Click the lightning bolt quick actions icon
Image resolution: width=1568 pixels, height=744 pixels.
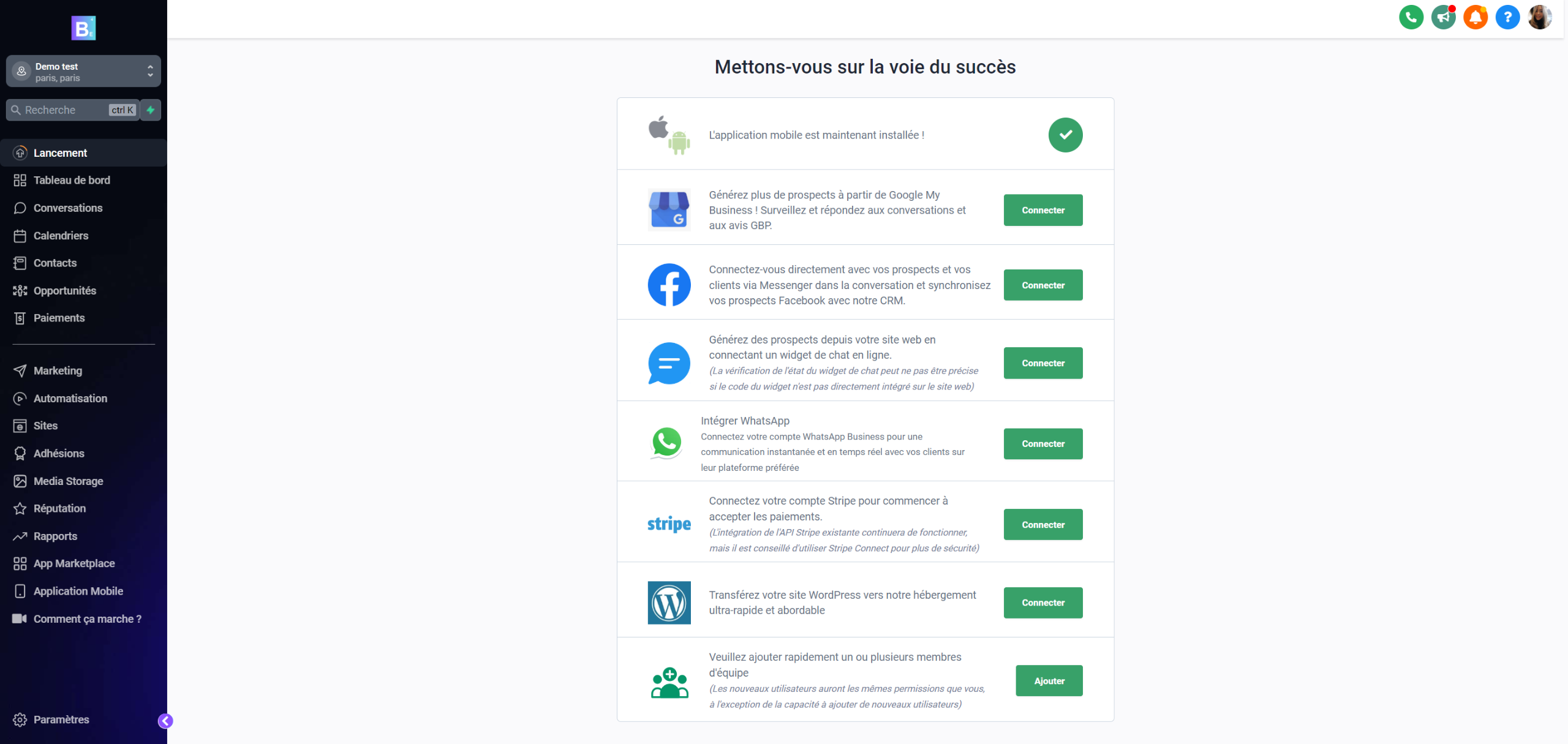(x=151, y=110)
